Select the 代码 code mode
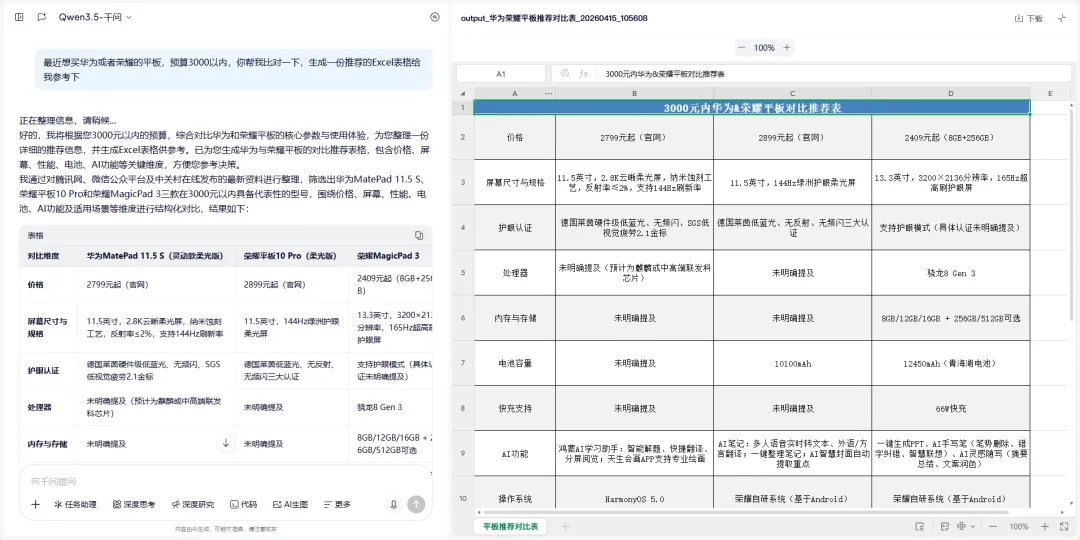 (244, 505)
